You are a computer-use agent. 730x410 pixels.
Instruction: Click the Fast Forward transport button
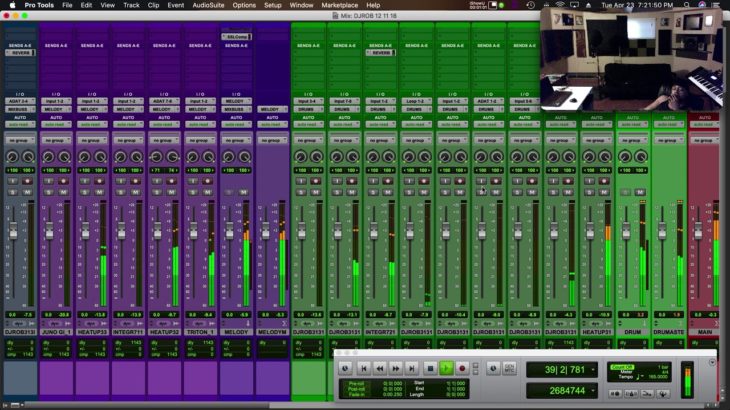pyautogui.click(x=396, y=368)
